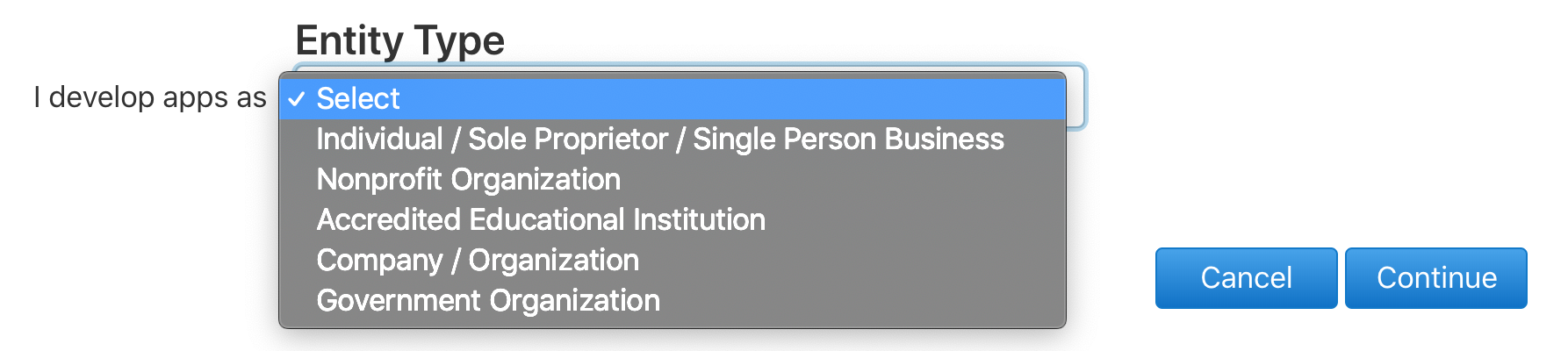Click the Continue button
Viewport: 1568px width, 351px height.
pos(1435,278)
